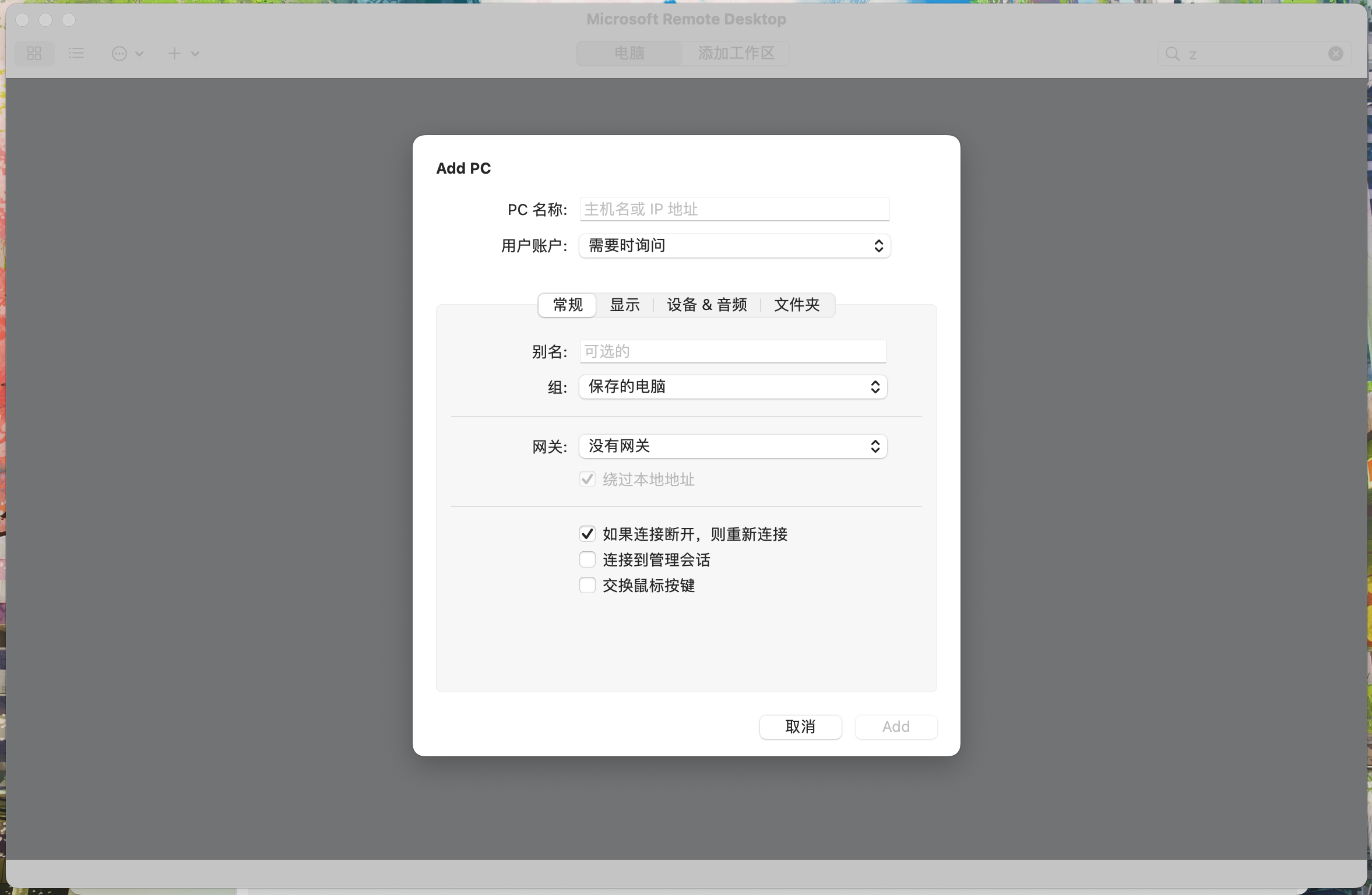Switch to grid view of PCs
1372x895 pixels.
pyautogui.click(x=33, y=53)
